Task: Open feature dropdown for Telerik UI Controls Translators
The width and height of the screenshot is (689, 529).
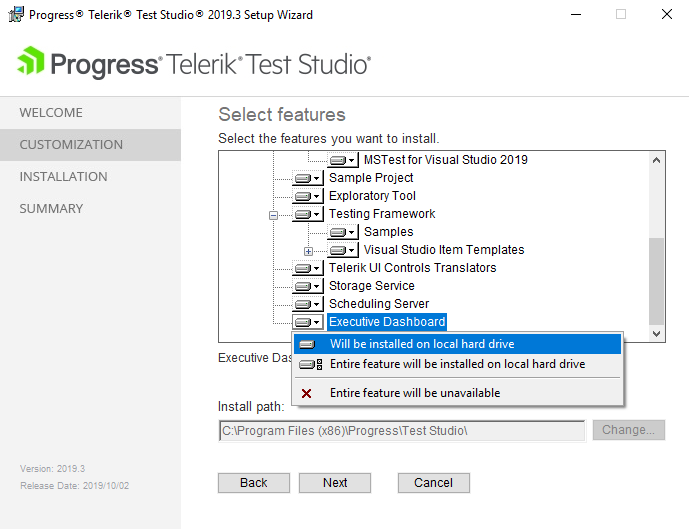Action: point(308,268)
